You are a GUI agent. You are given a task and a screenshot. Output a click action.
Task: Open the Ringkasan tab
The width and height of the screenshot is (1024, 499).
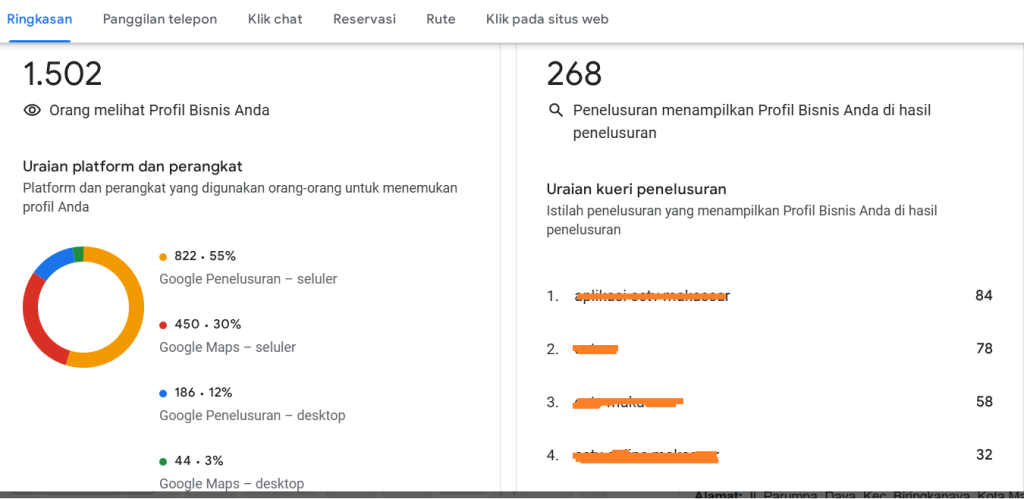coord(39,19)
